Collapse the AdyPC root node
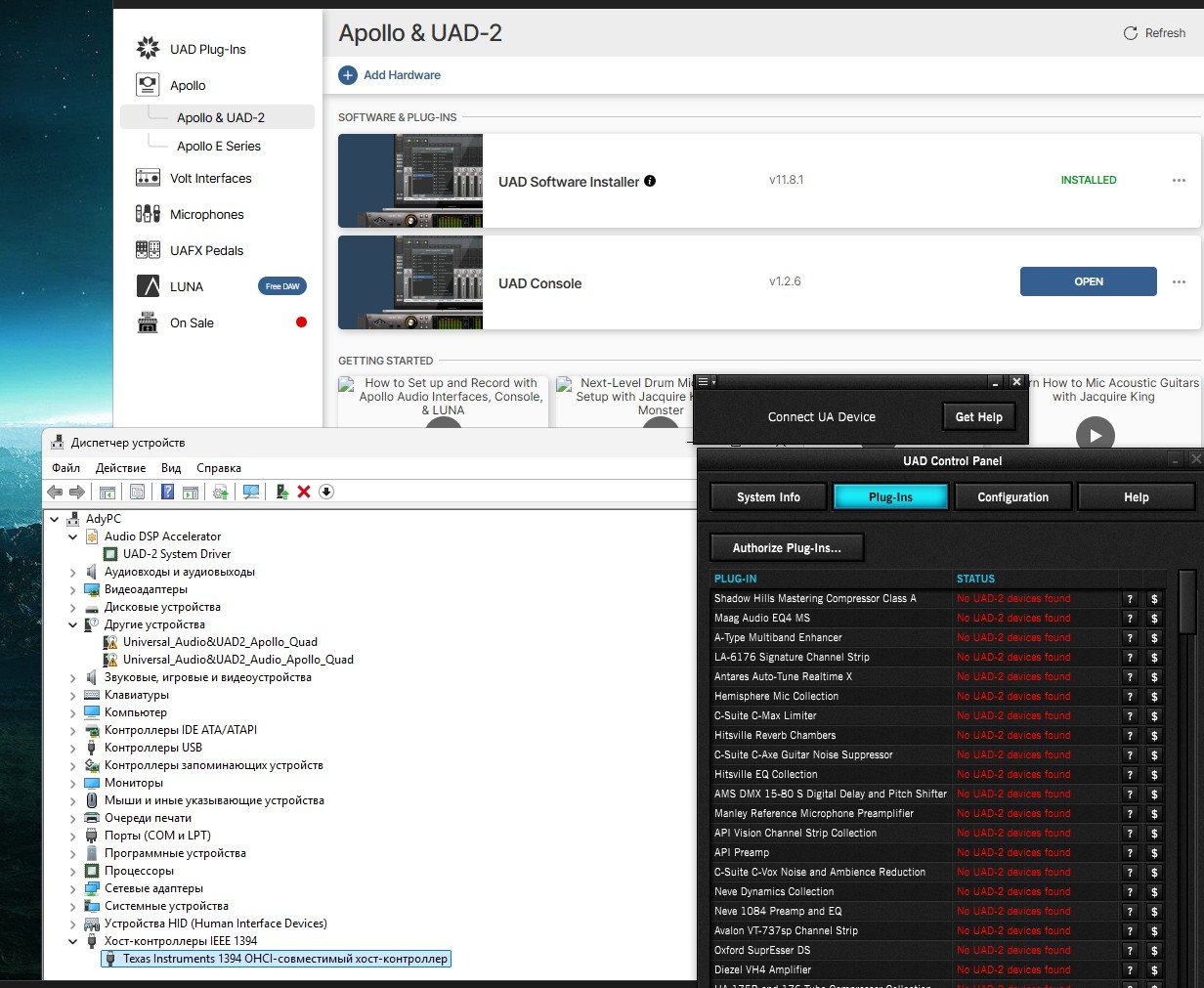 [55, 519]
